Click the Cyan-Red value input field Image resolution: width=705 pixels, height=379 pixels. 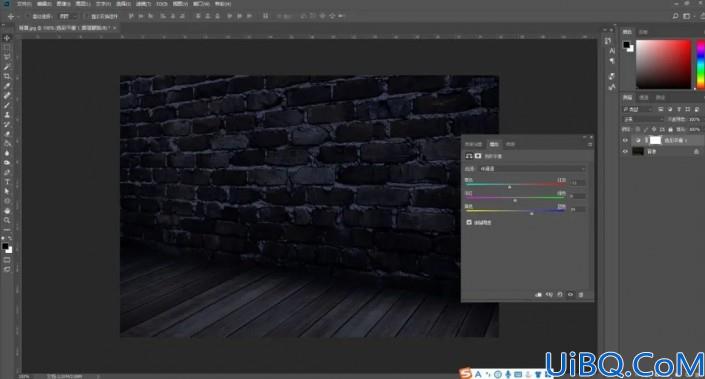[x=577, y=183]
